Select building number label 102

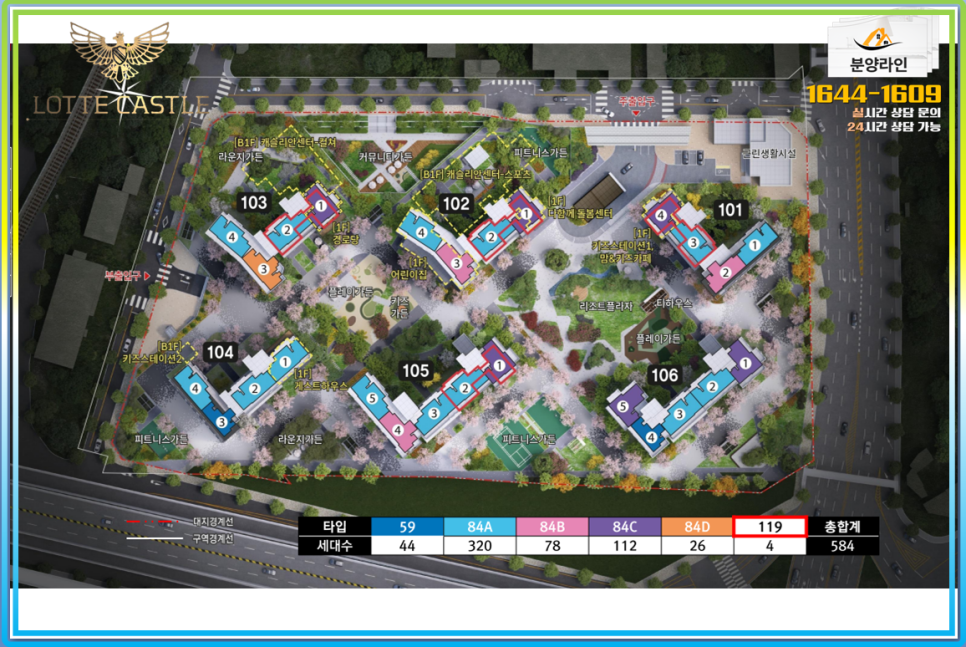coord(456,203)
